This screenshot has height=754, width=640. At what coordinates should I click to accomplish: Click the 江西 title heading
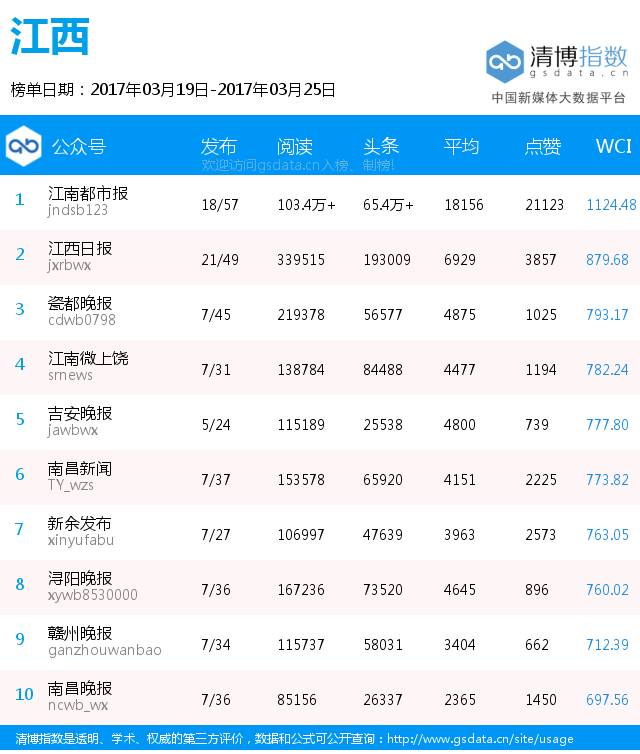click(50, 37)
